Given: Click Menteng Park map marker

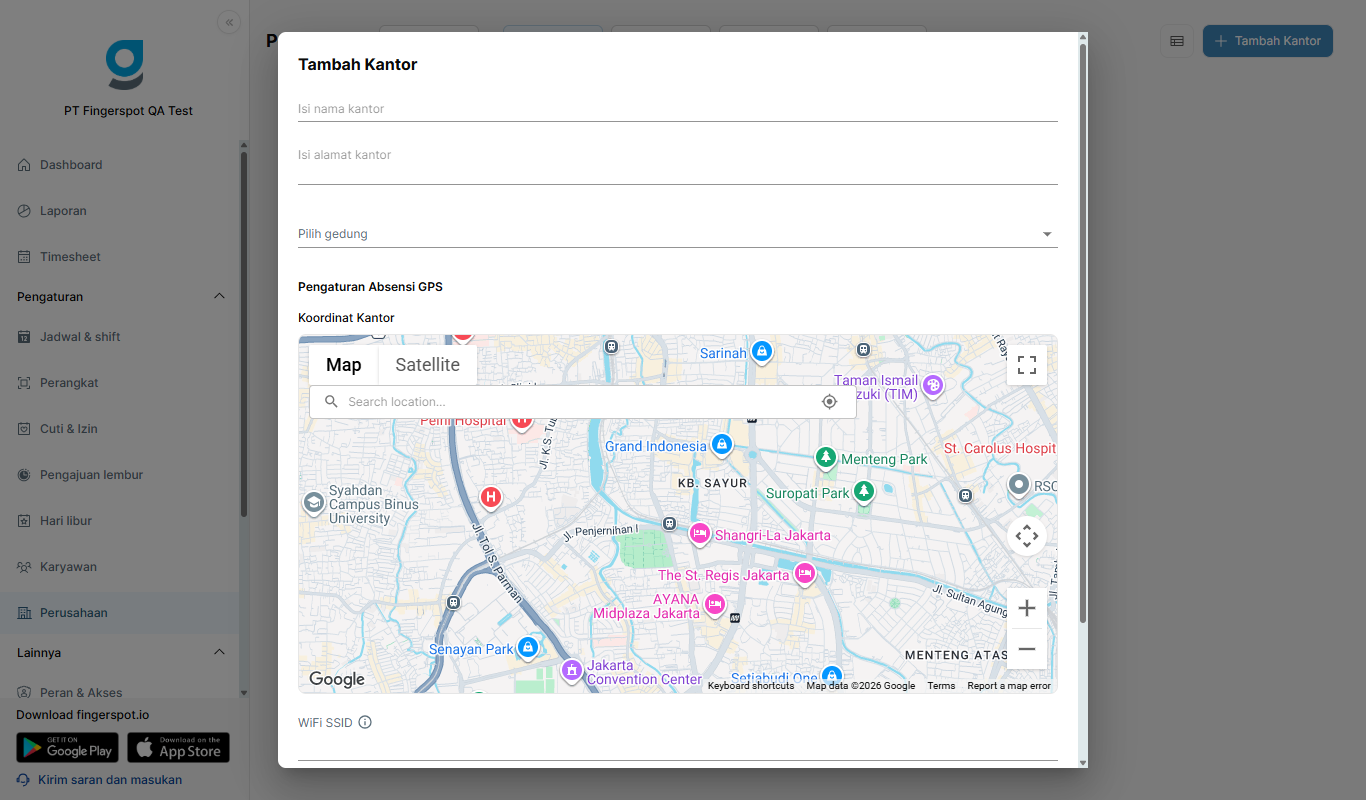Looking at the screenshot, I should tap(825, 458).
